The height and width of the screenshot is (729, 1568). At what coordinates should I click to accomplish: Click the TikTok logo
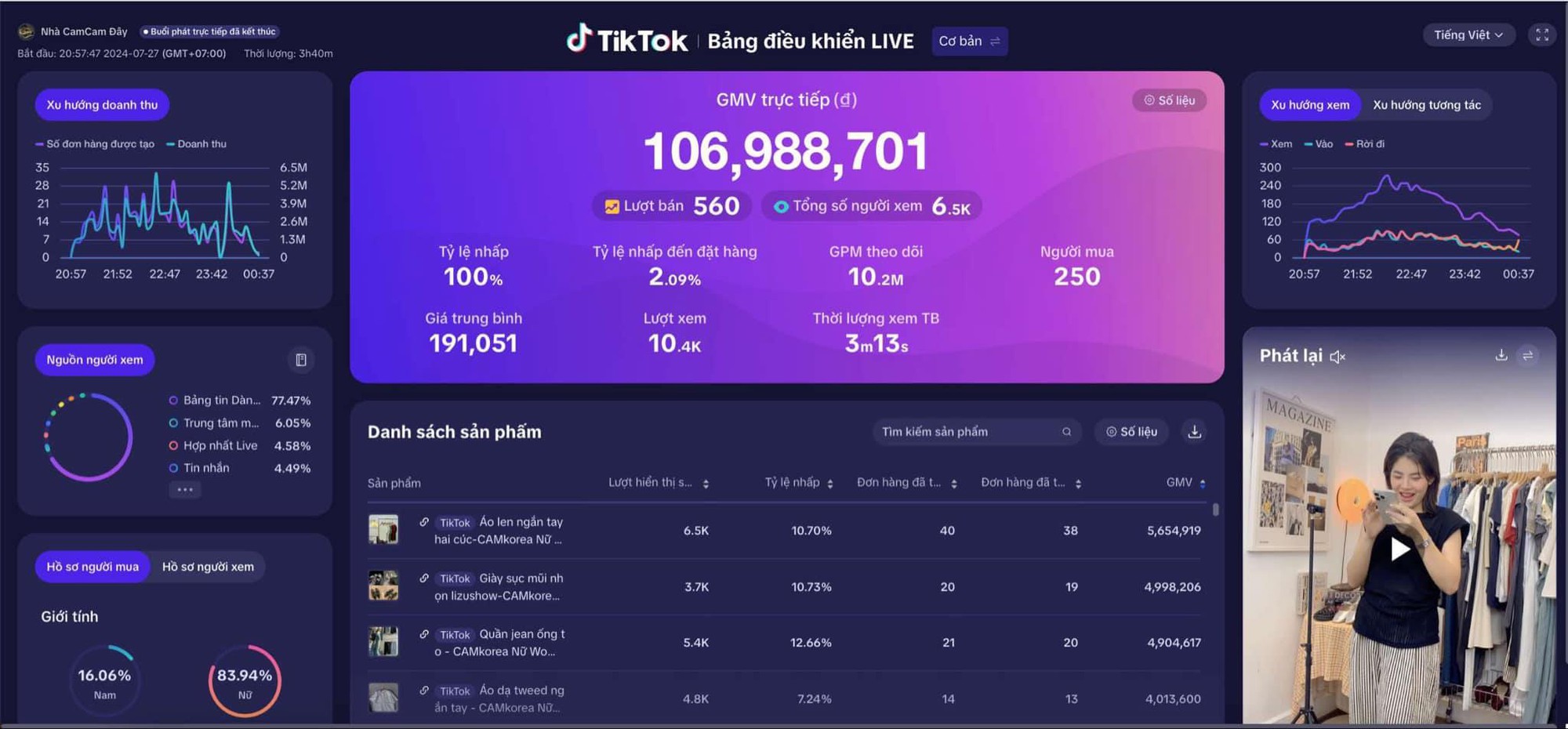point(626,40)
